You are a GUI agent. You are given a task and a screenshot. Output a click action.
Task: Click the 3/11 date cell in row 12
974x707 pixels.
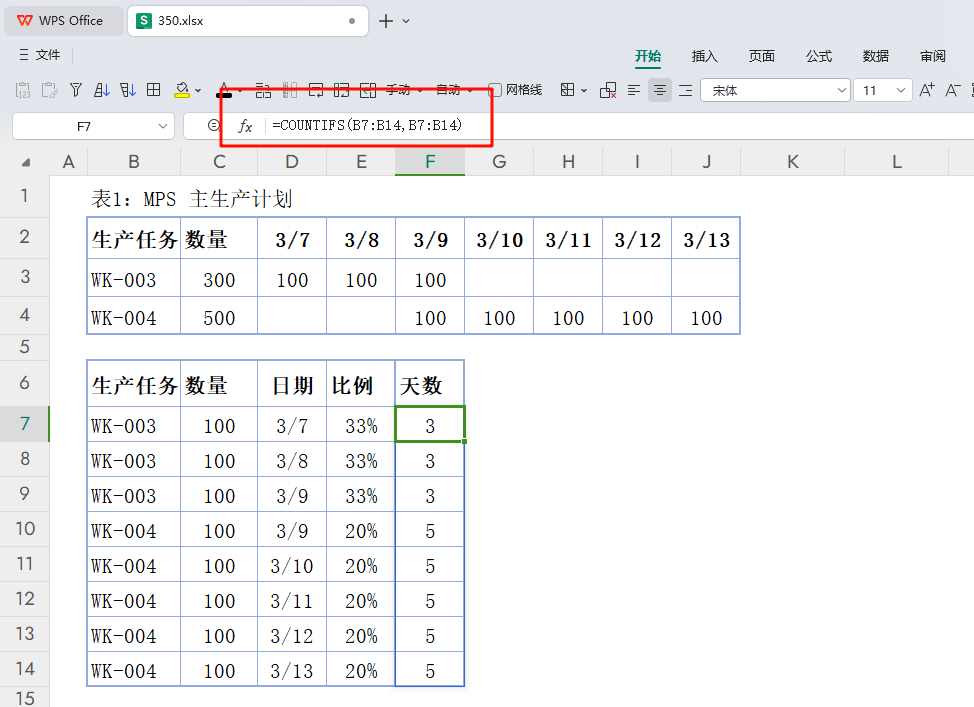pos(292,600)
